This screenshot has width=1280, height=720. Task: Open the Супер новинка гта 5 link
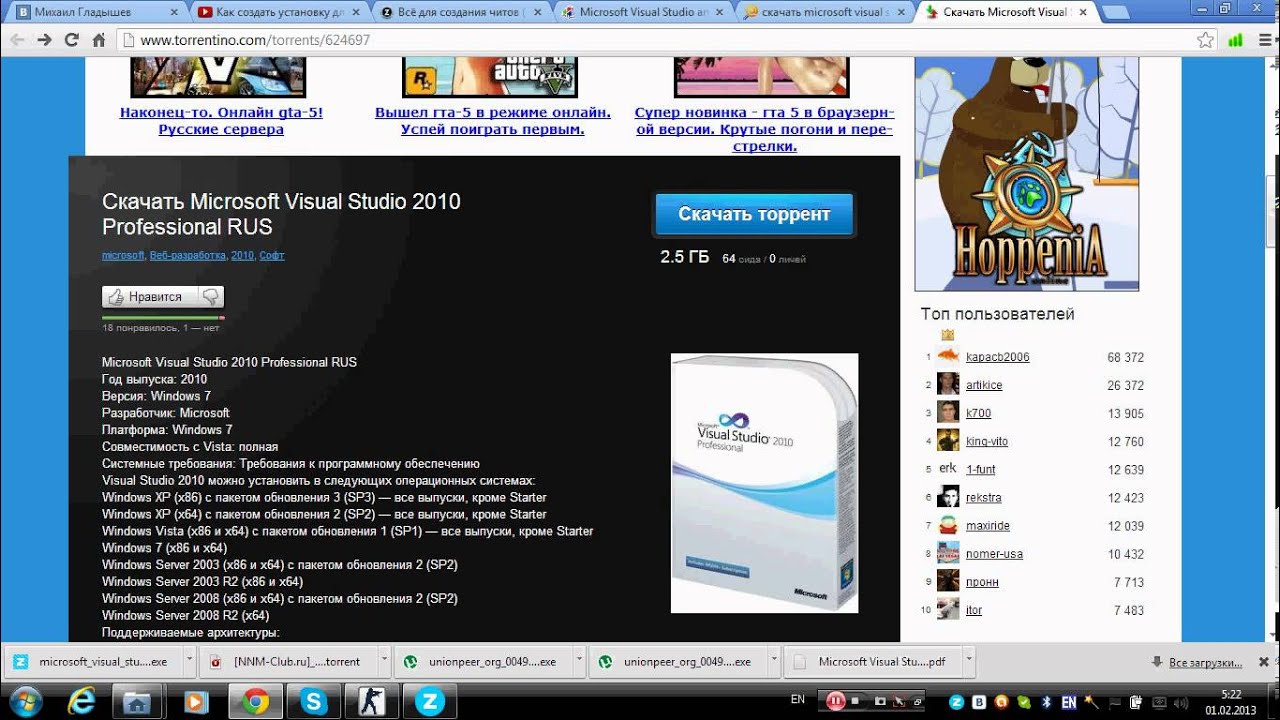764,129
